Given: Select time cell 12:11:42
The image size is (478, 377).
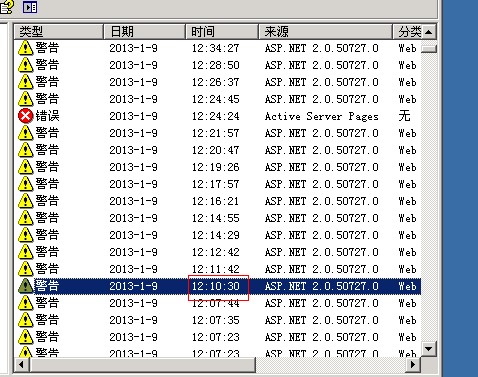Looking at the screenshot, I should [x=216, y=269].
